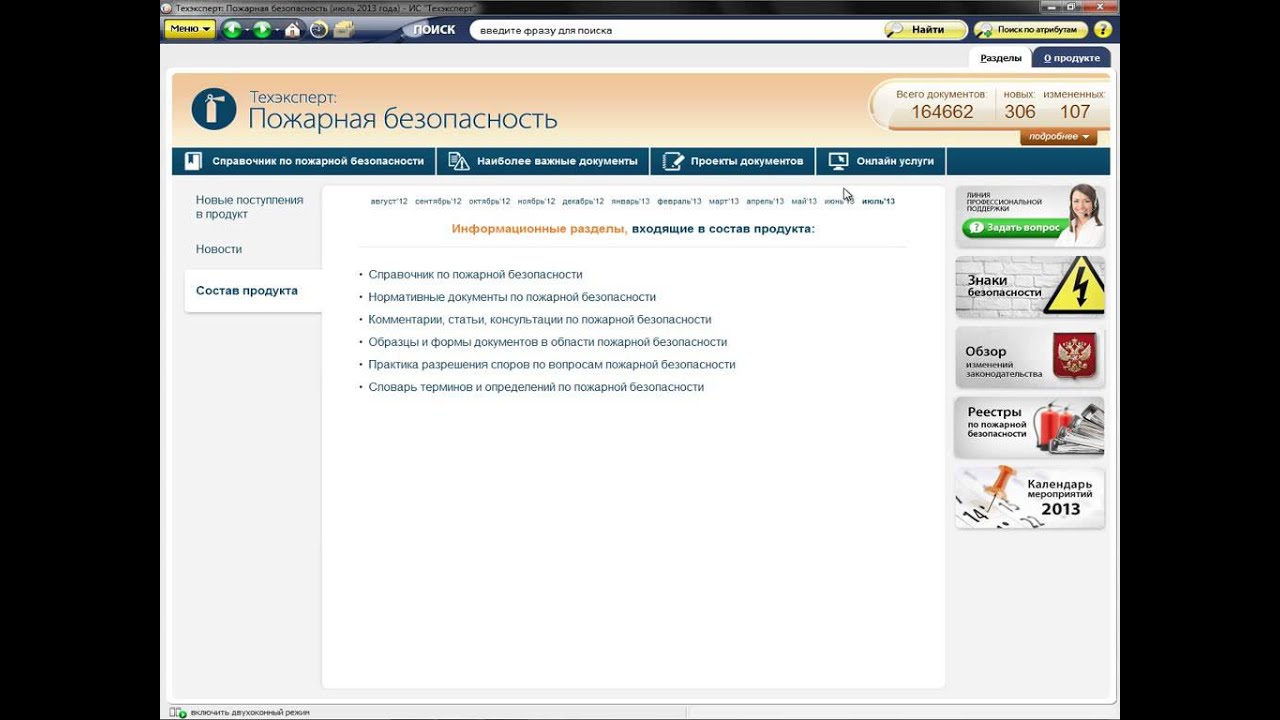The width and height of the screenshot is (1280, 720).
Task: Click the book icon in Справочник tab
Action: click(193, 161)
